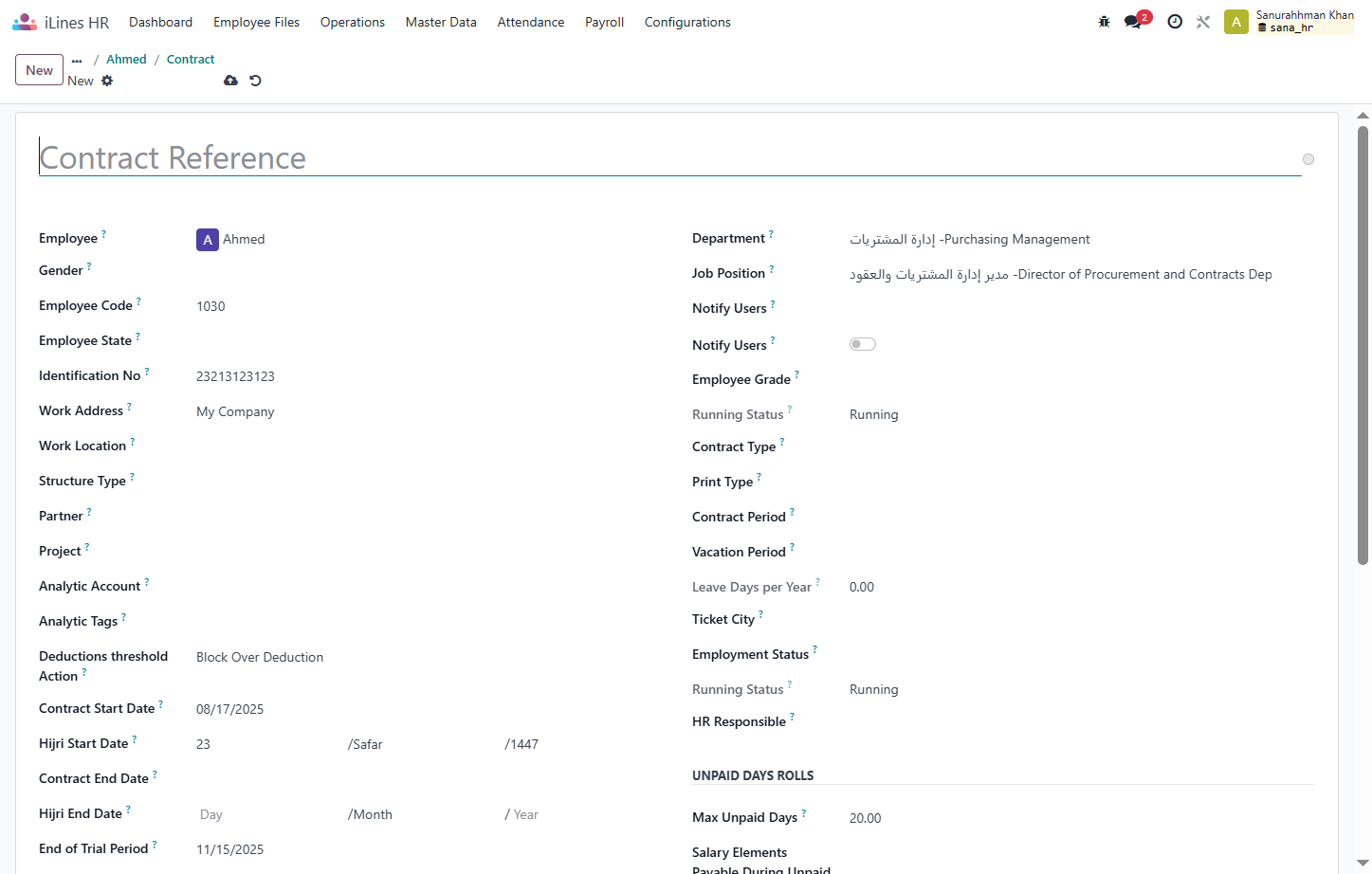Click the user avatar A icon

[x=1235, y=22]
